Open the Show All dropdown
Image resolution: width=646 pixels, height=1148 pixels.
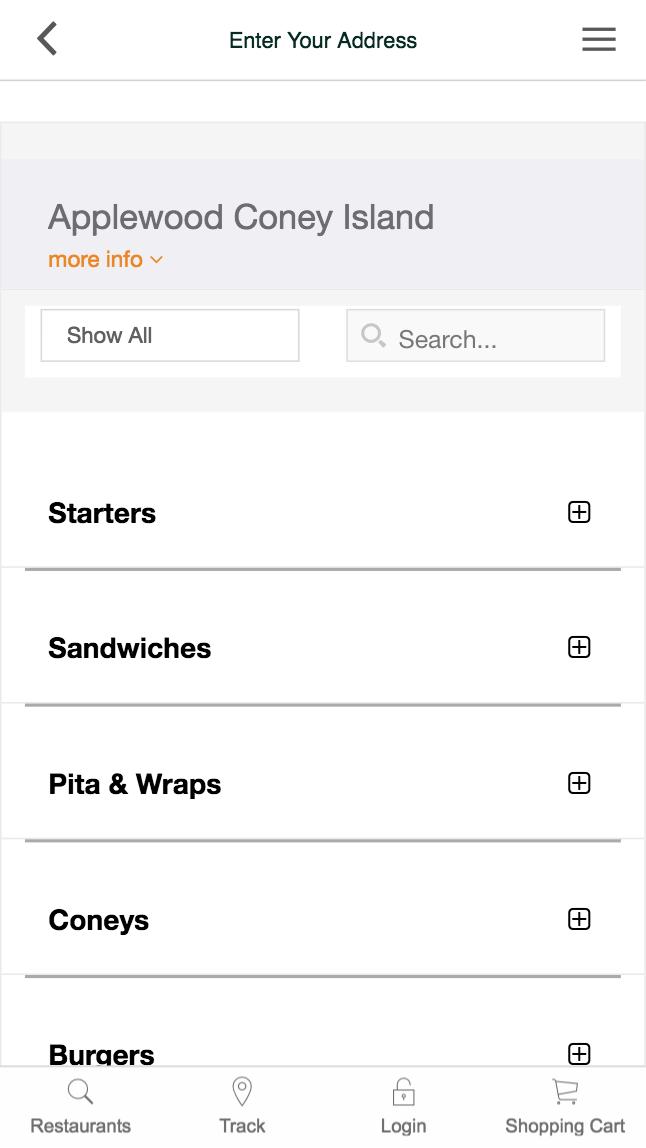170,335
